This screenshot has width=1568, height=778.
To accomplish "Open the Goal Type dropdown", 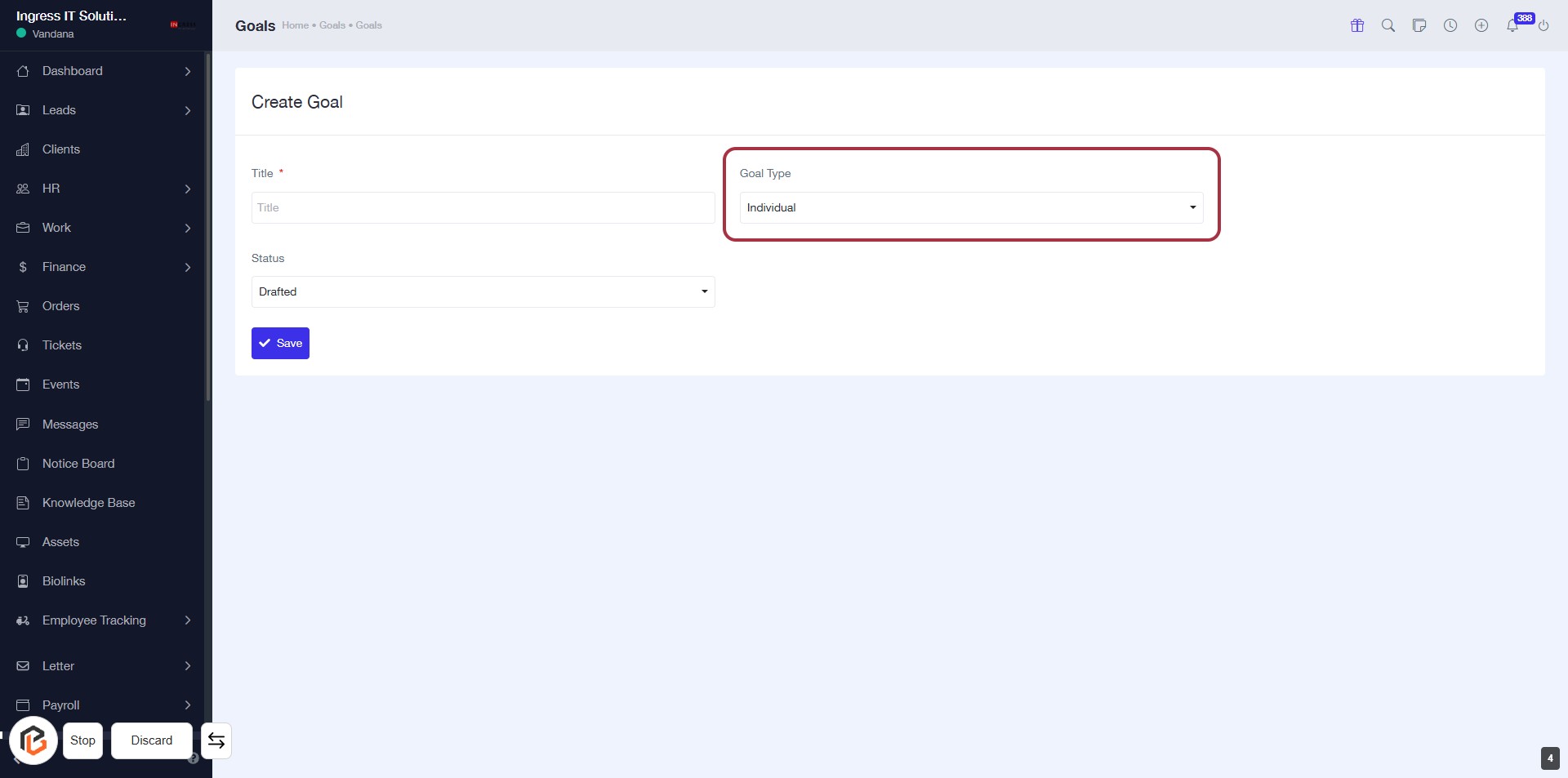I will point(971,207).
